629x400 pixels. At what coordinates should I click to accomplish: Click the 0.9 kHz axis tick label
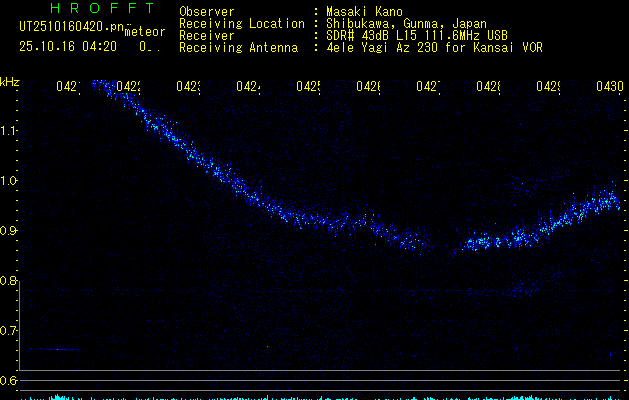tap(9, 231)
